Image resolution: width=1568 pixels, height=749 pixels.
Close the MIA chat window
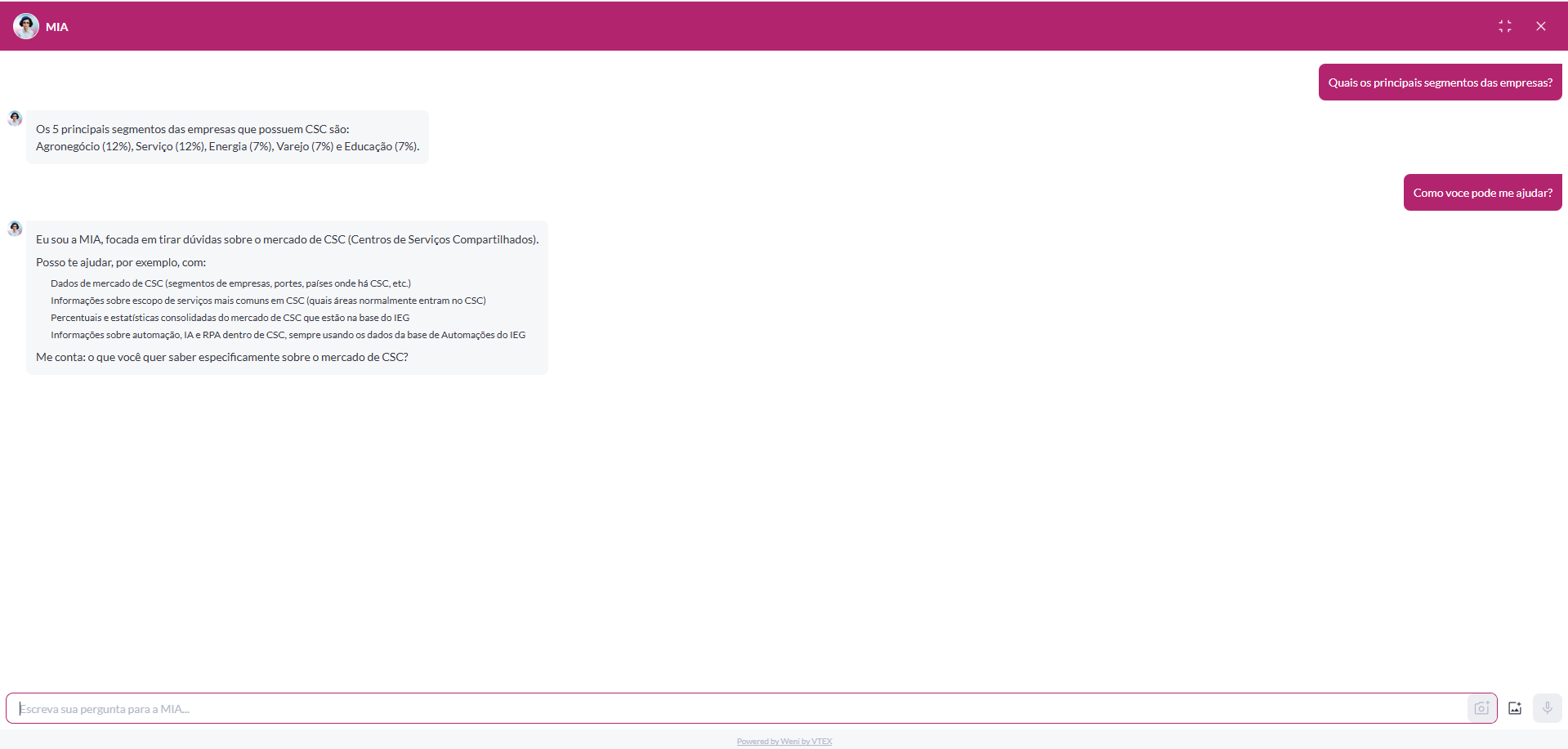pos(1540,26)
